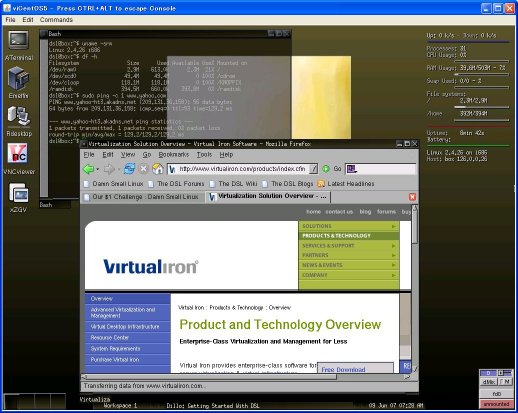The height and width of the screenshot is (413, 518).
Task: Launch the Emelfm file manager icon
Action: tap(18, 79)
